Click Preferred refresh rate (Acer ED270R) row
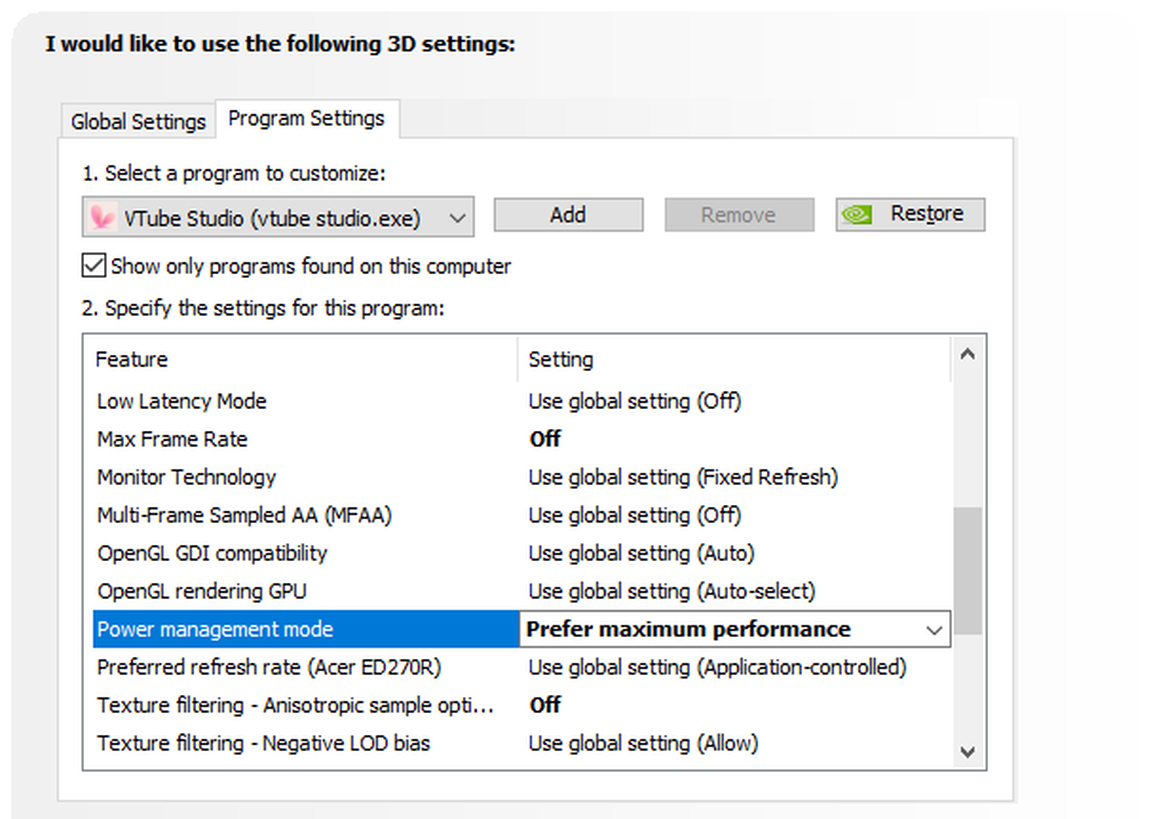 269,667
